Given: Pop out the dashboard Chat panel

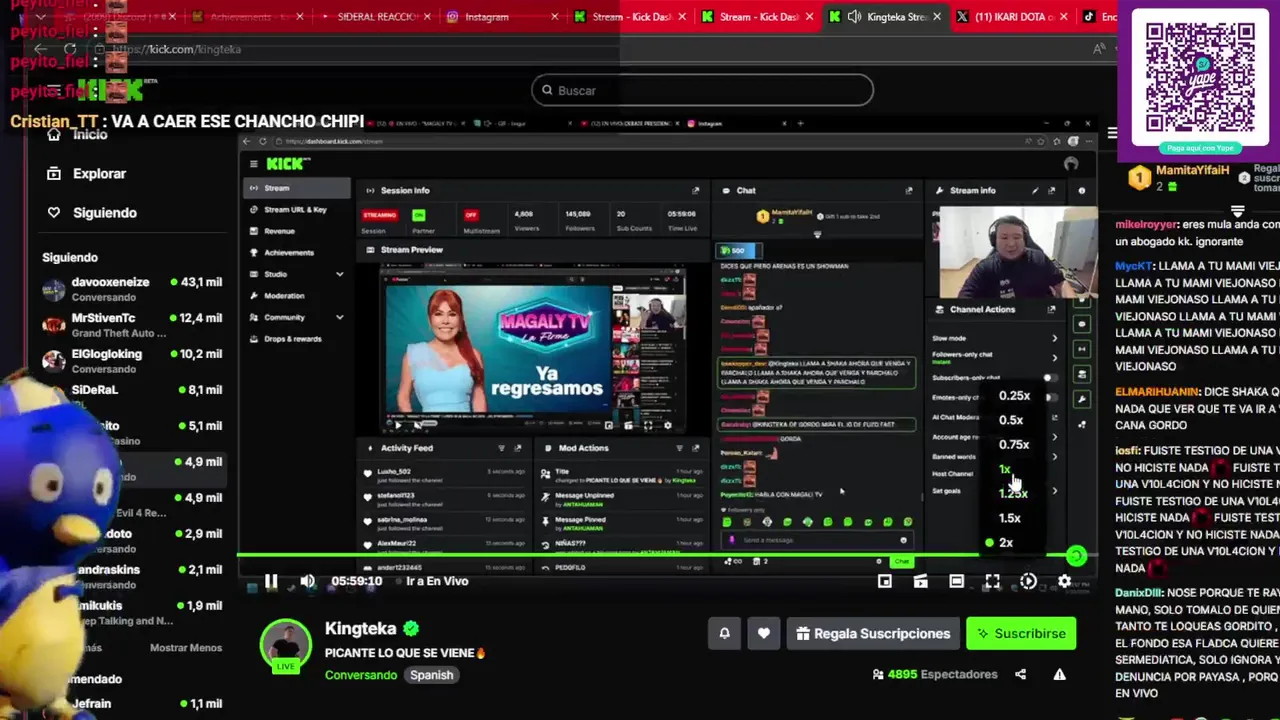Looking at the screenshot, I should pos(909,190).
